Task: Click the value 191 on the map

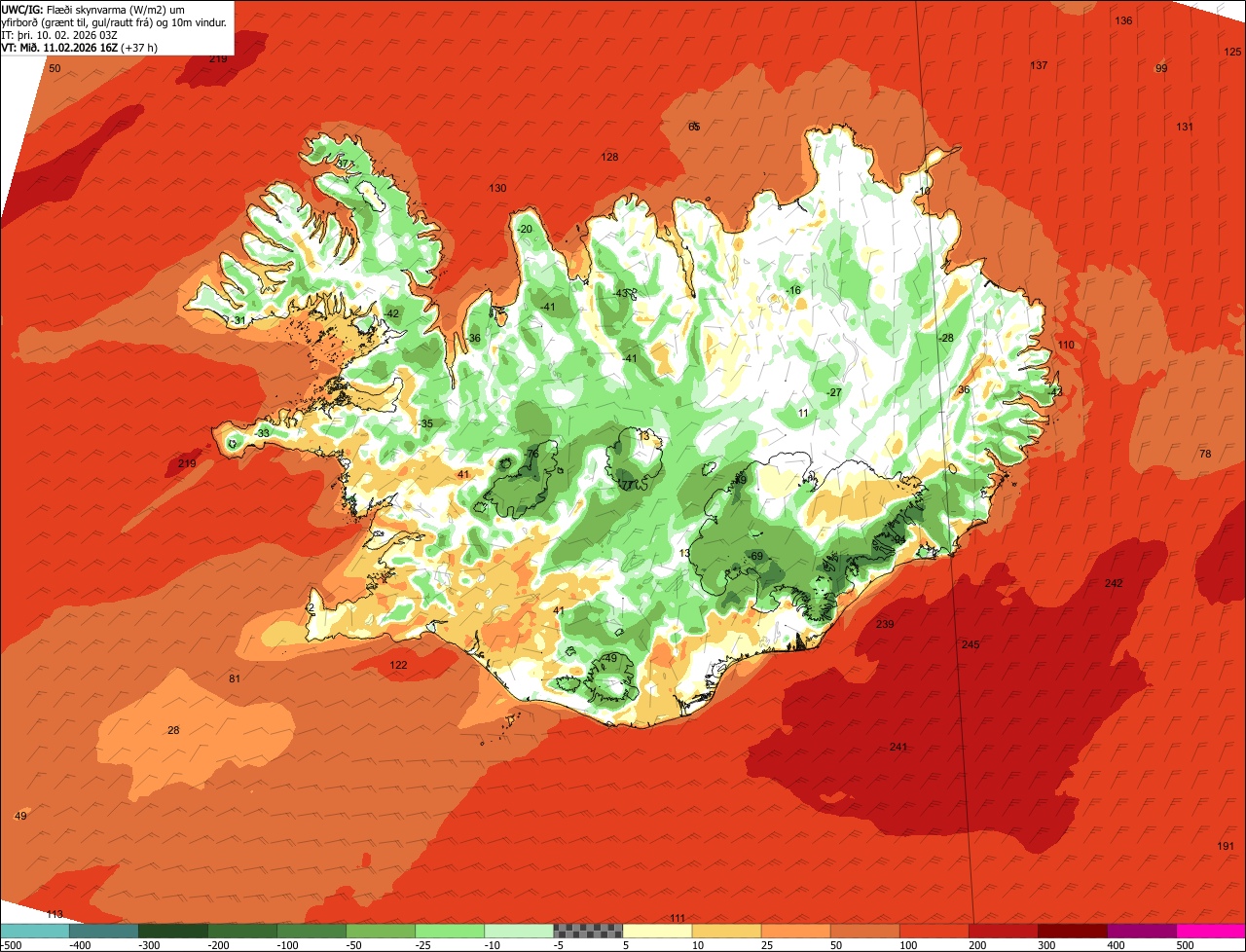Action: click(x=1226, y=846)
